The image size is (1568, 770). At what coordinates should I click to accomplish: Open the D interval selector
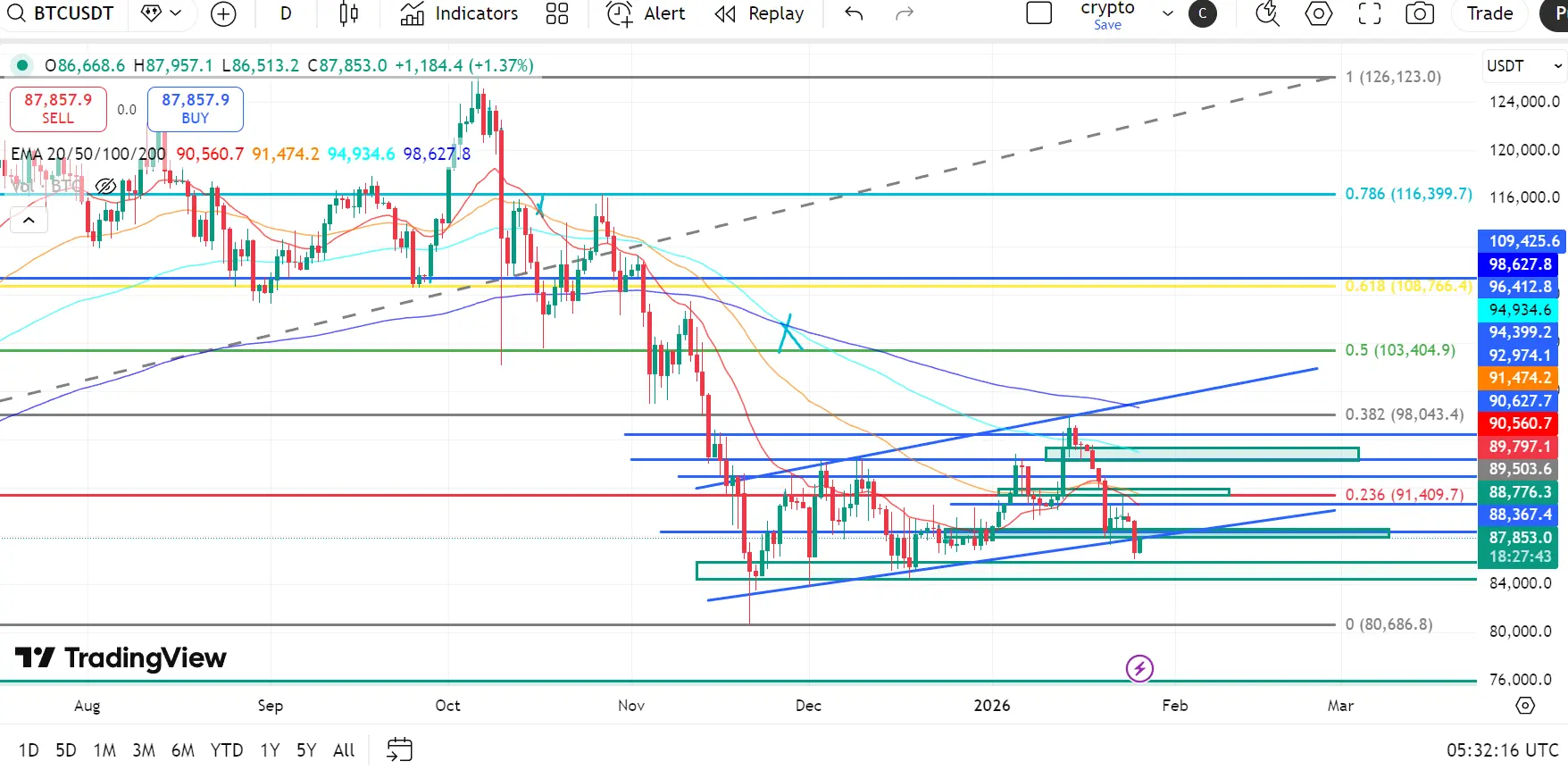tap(286, 13)
